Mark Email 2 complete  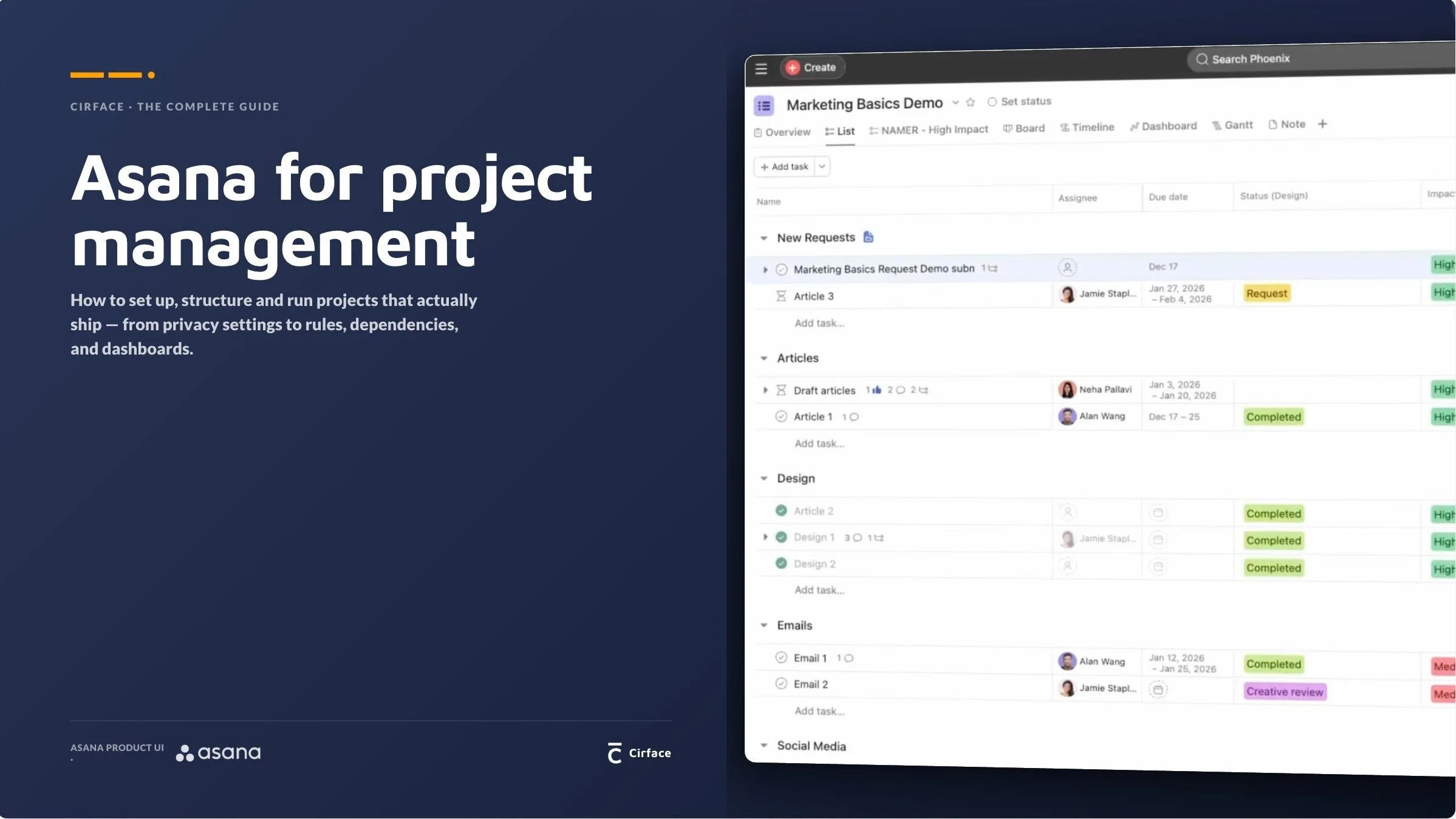(781, 684)
